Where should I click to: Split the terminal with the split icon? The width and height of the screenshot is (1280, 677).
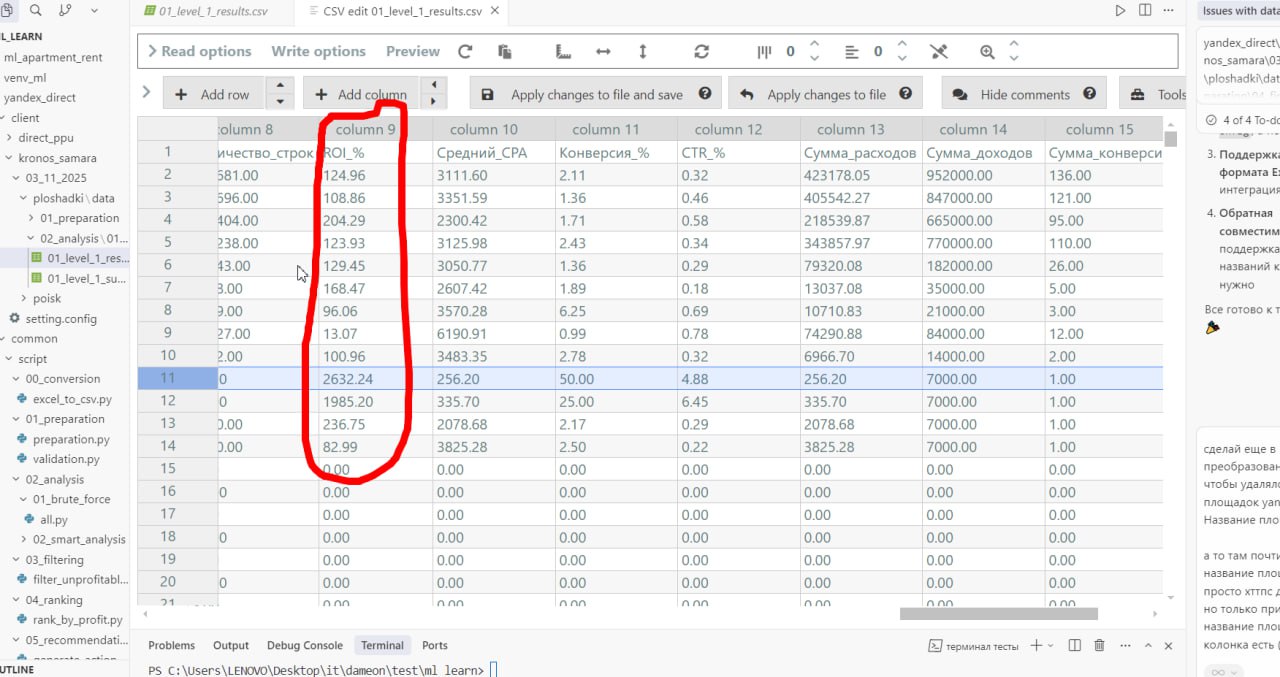click(x=1076, y=646)
